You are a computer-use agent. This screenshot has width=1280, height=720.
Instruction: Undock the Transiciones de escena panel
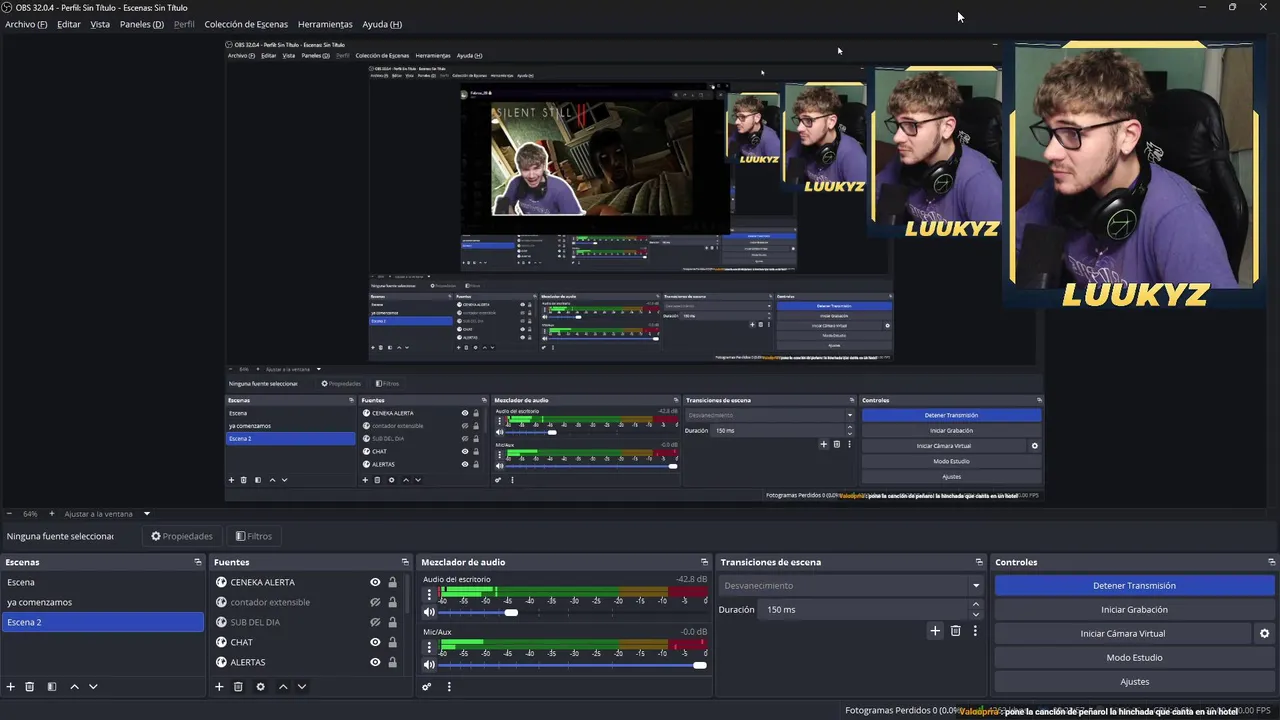pos(979,562)
